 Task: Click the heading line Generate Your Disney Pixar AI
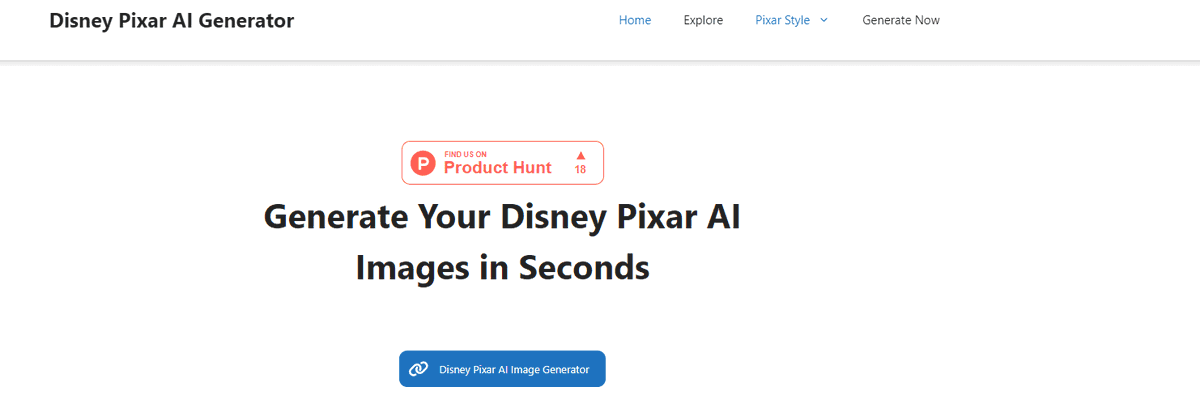[x=502, y=217]
